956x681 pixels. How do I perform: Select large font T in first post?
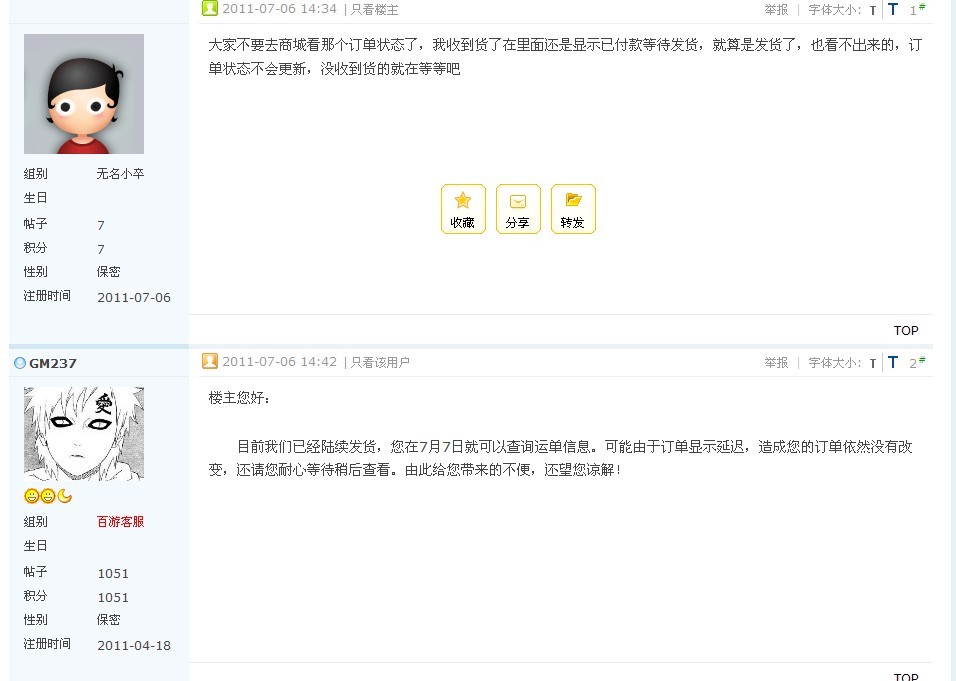(893, 9)
